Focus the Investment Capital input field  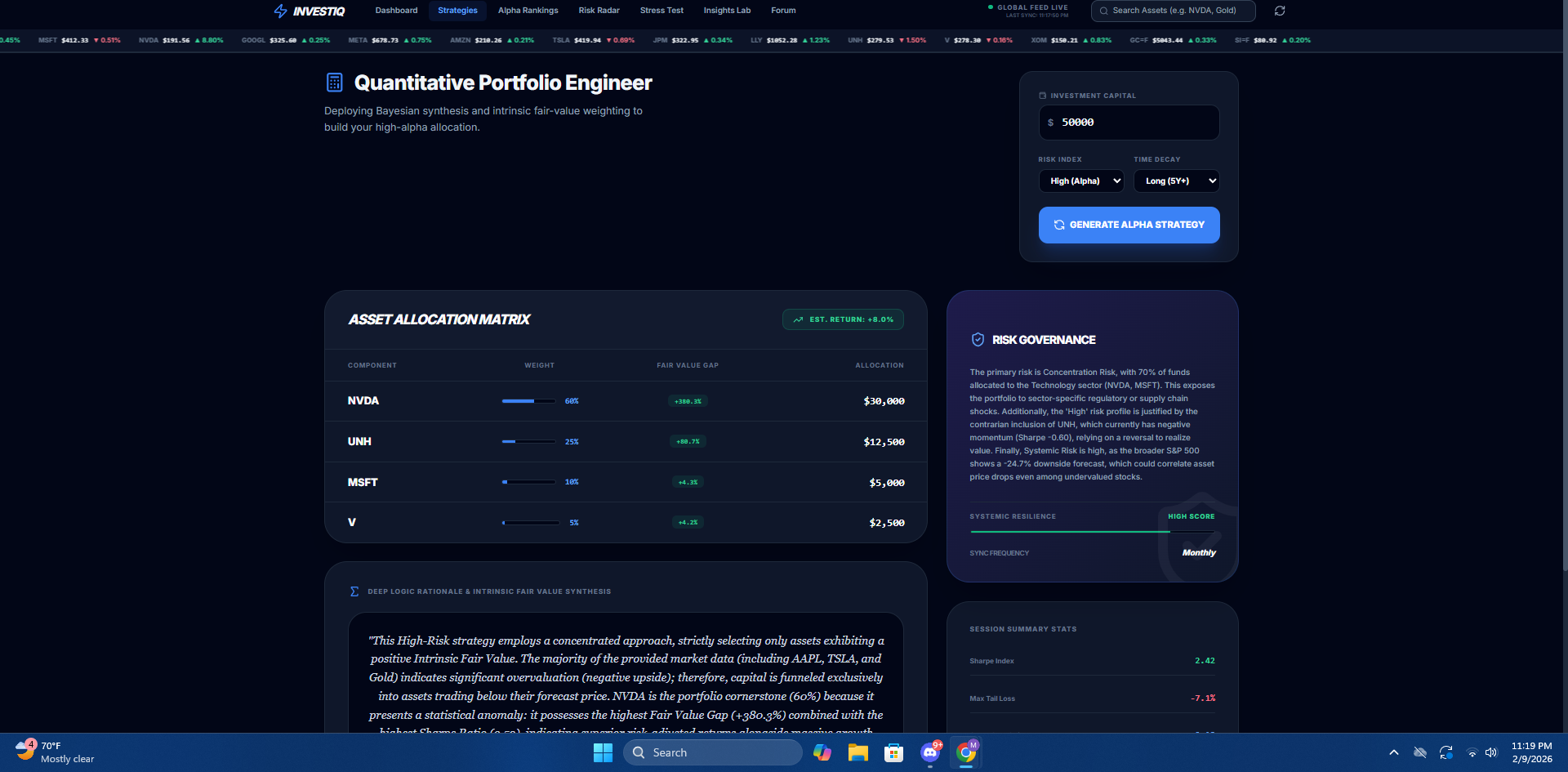coord(1129,123)
